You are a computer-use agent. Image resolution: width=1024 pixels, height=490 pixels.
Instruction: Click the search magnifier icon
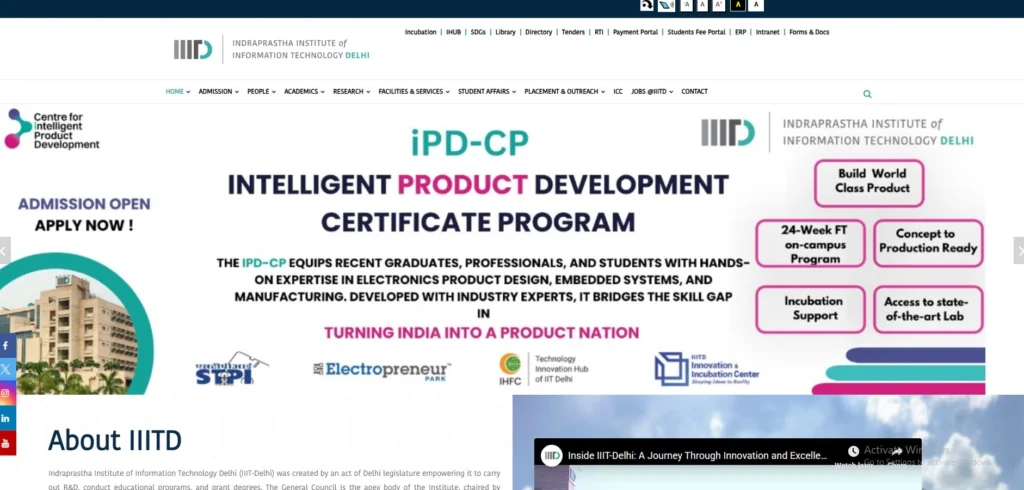[x=867, y=94]
